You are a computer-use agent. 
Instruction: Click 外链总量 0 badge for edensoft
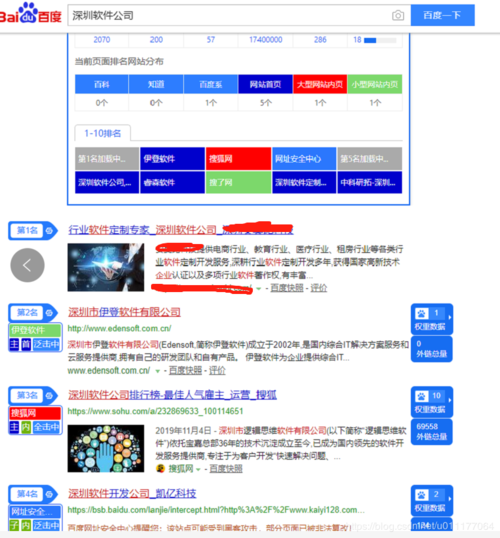coord(432,349)
